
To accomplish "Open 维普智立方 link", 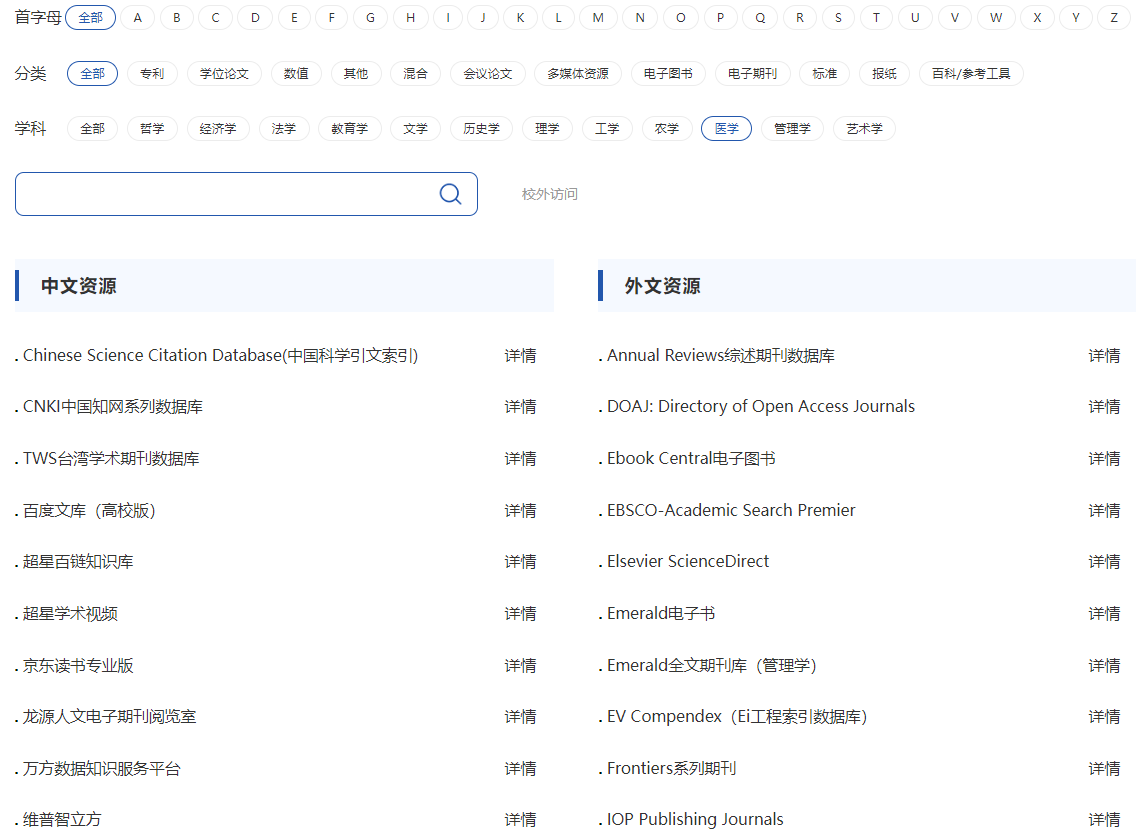I will point(62,820).
